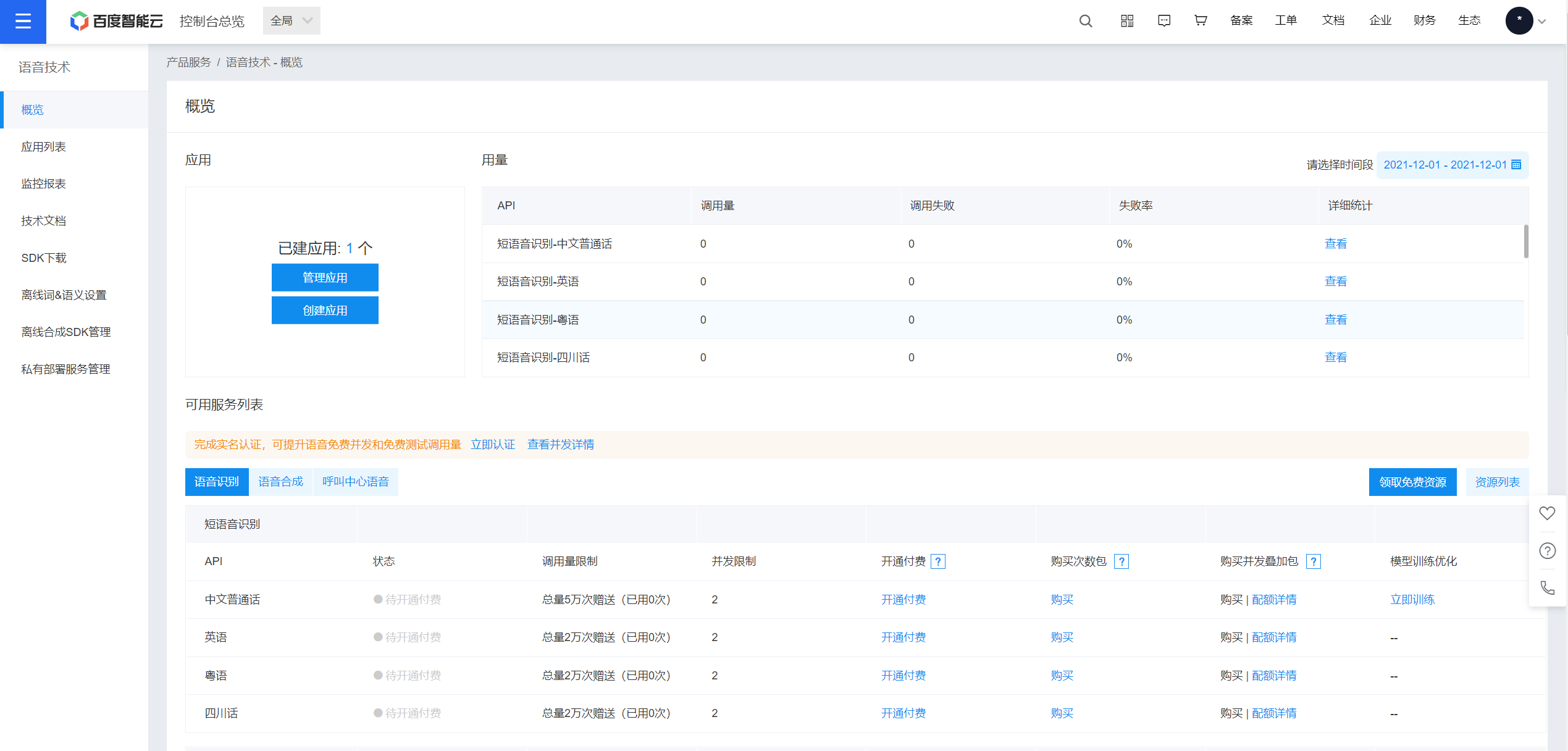Open the shopping cart icon
The width and height of the screenshot is (1568, 751).
click(1200, 21)
